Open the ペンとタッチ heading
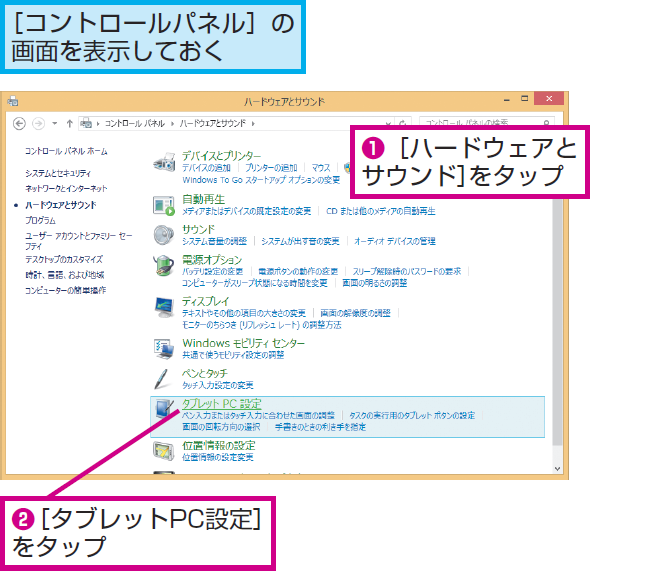The height and width of the screenshot is (571, 660). pyautogui.click(x=205, y=373)
